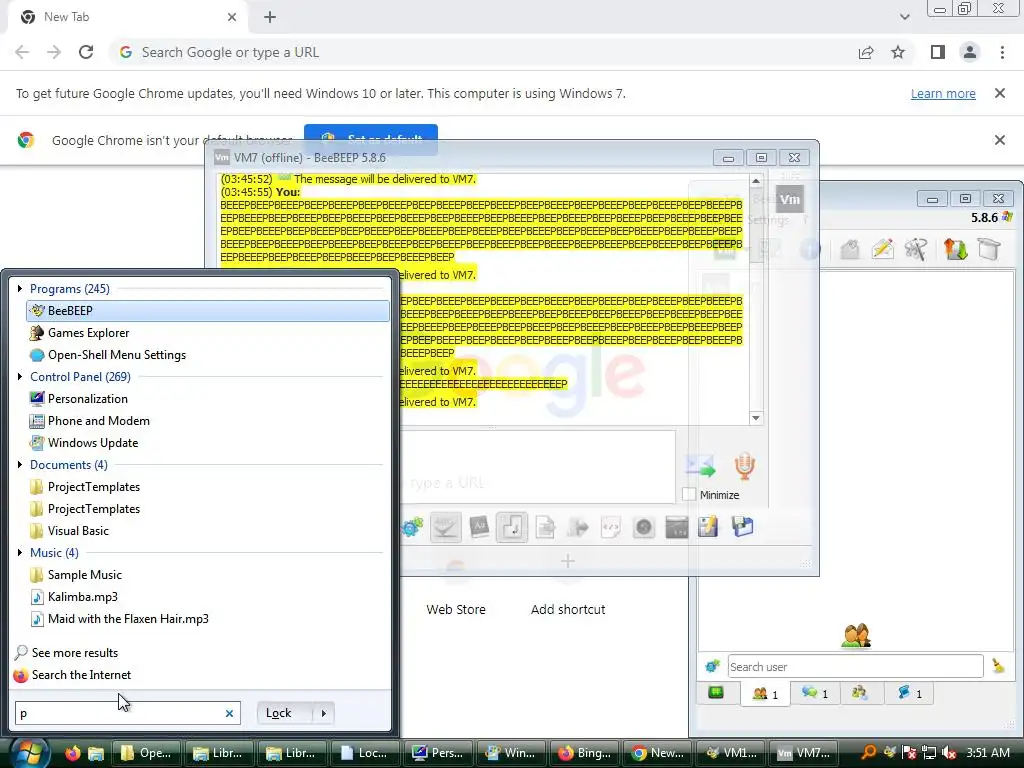Click the round gray emoticon icon in chat toolbar

pyautogui.click(x=643, y=527)
